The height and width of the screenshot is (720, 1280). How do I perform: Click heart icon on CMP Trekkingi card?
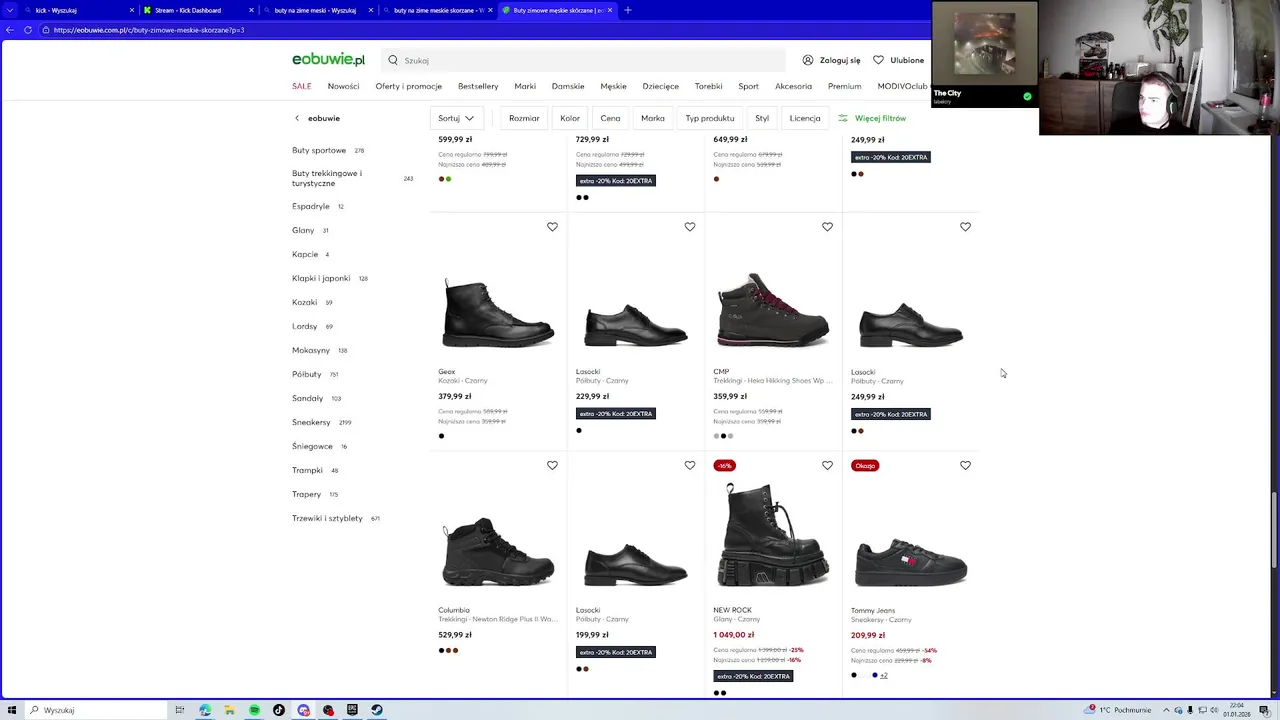[827, 227]
